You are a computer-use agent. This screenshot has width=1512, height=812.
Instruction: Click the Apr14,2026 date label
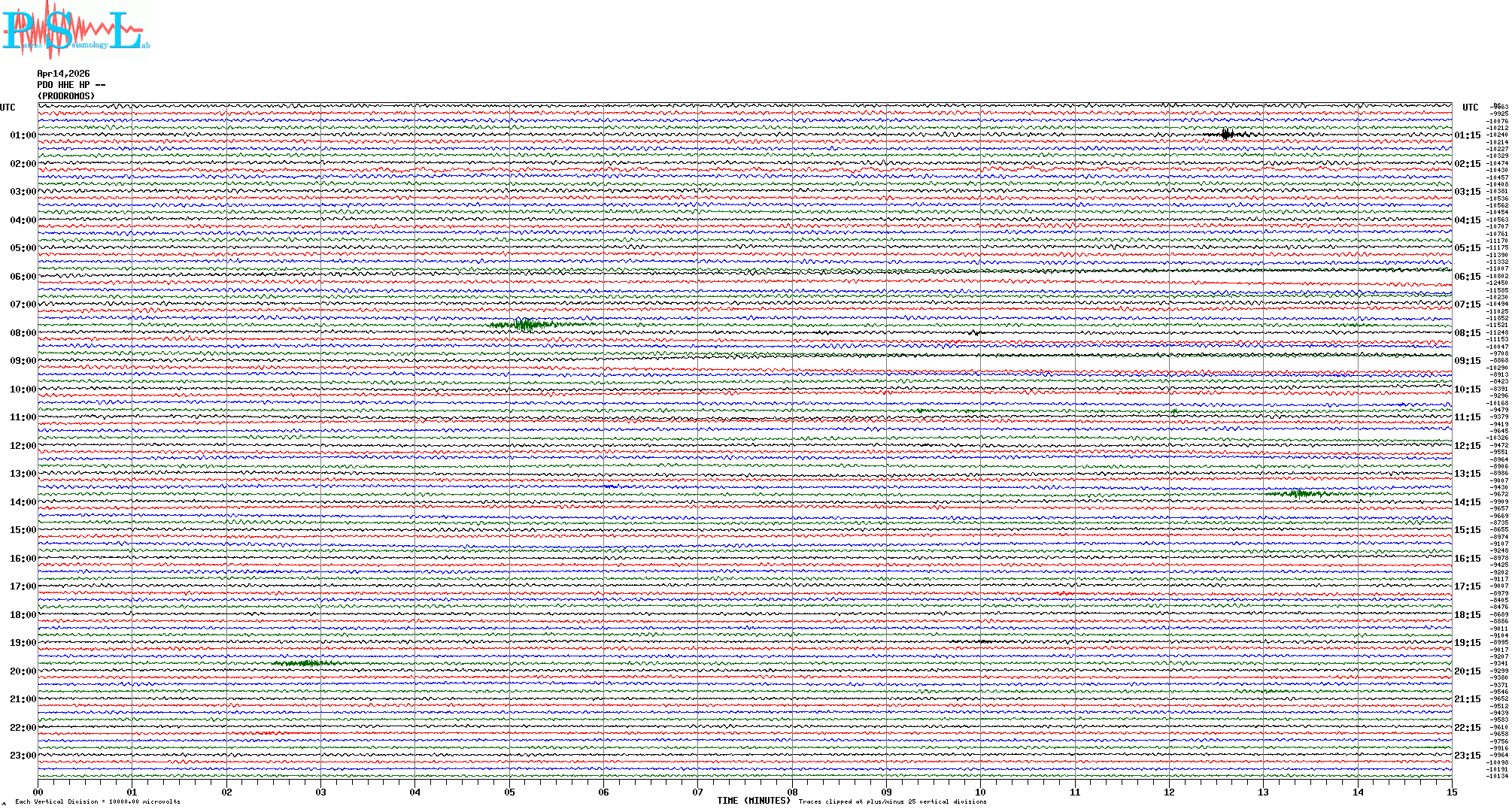point(63,74)
